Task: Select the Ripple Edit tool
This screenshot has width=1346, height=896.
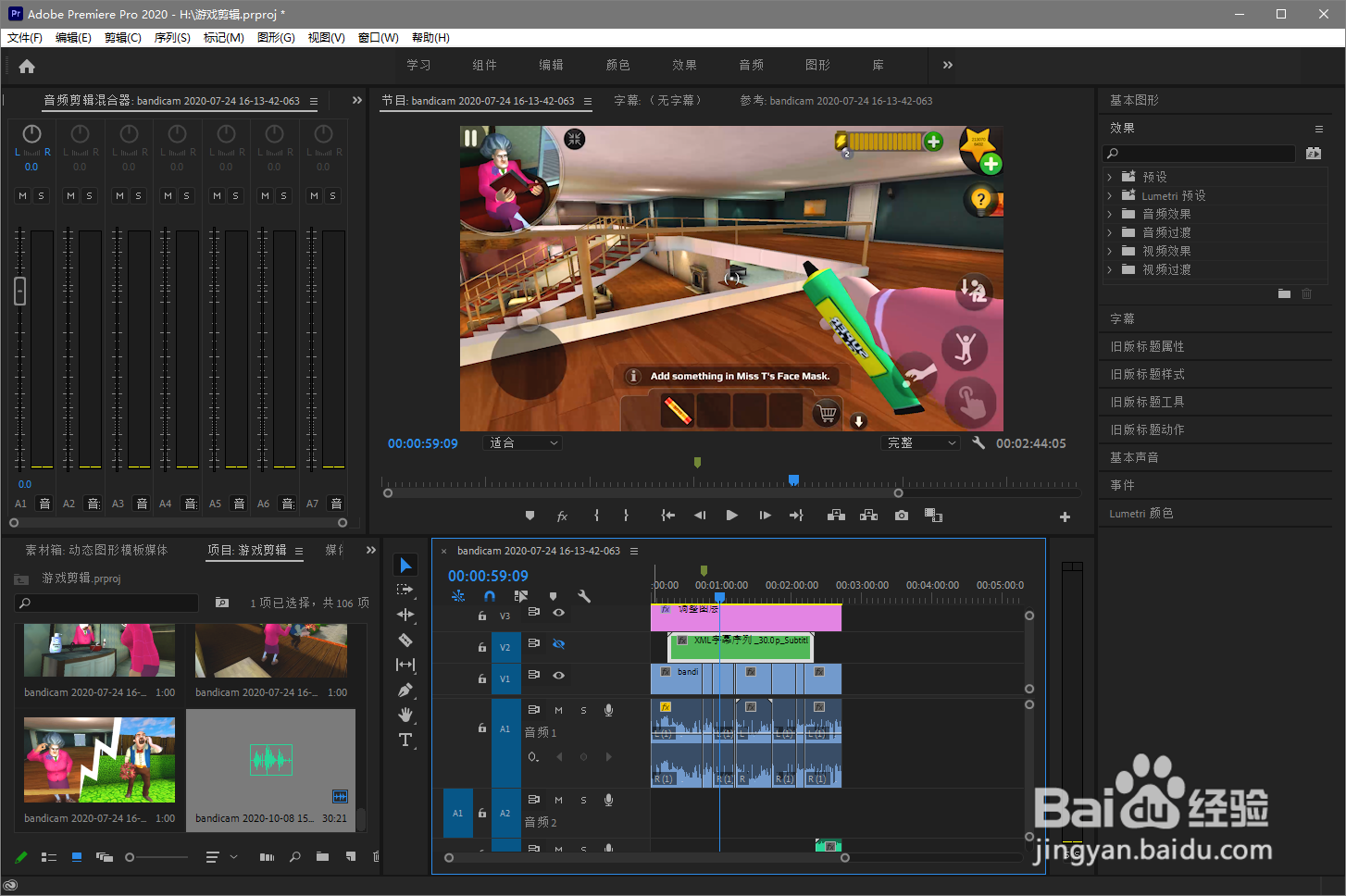Action: pyautogui.click(x=405, y=615)
